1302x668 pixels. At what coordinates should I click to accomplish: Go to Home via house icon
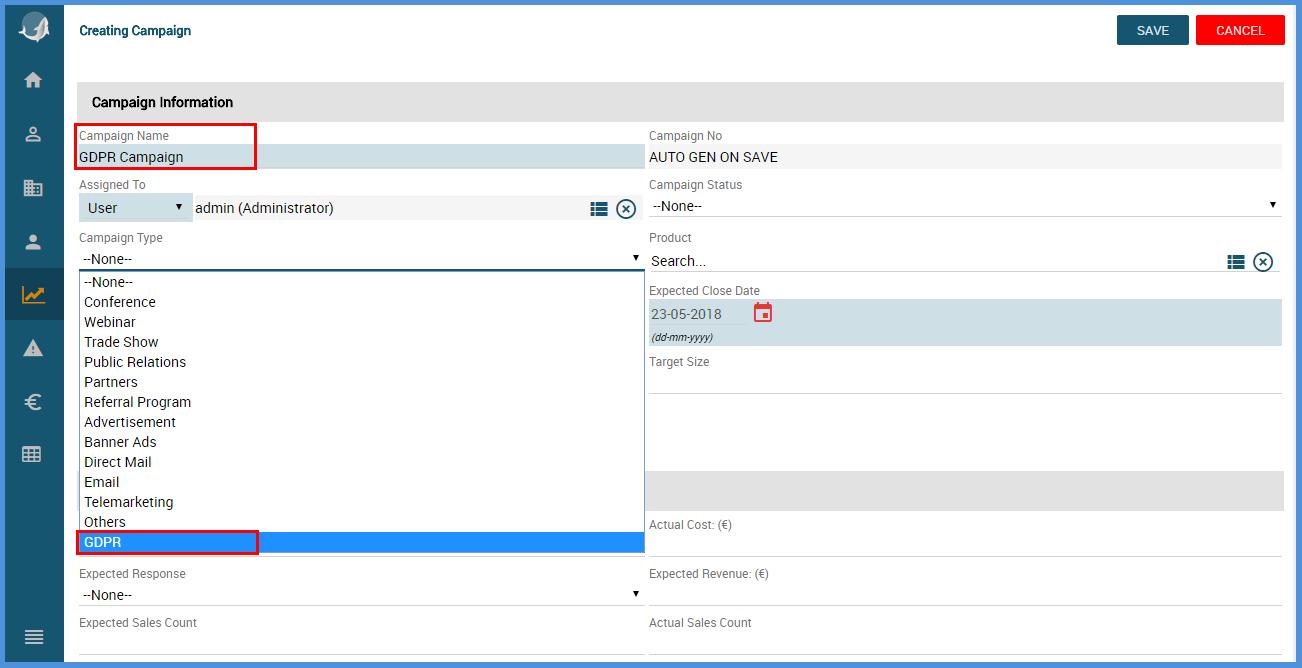click(33, 80)
